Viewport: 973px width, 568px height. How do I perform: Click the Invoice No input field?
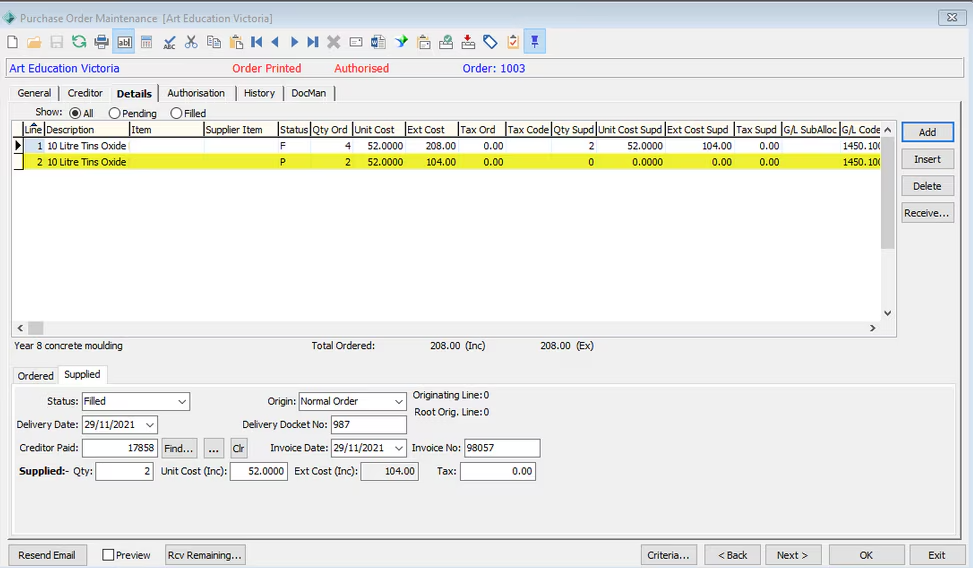coord(502,448)
